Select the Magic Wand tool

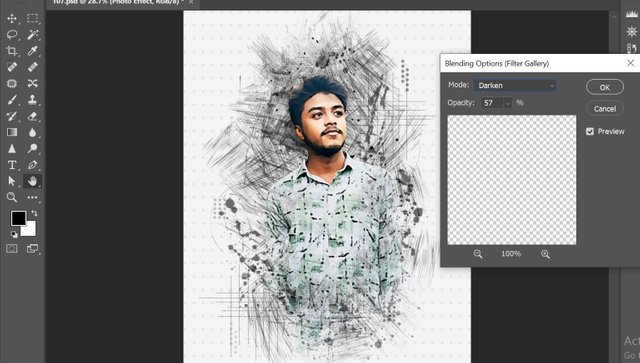point(33,35)
